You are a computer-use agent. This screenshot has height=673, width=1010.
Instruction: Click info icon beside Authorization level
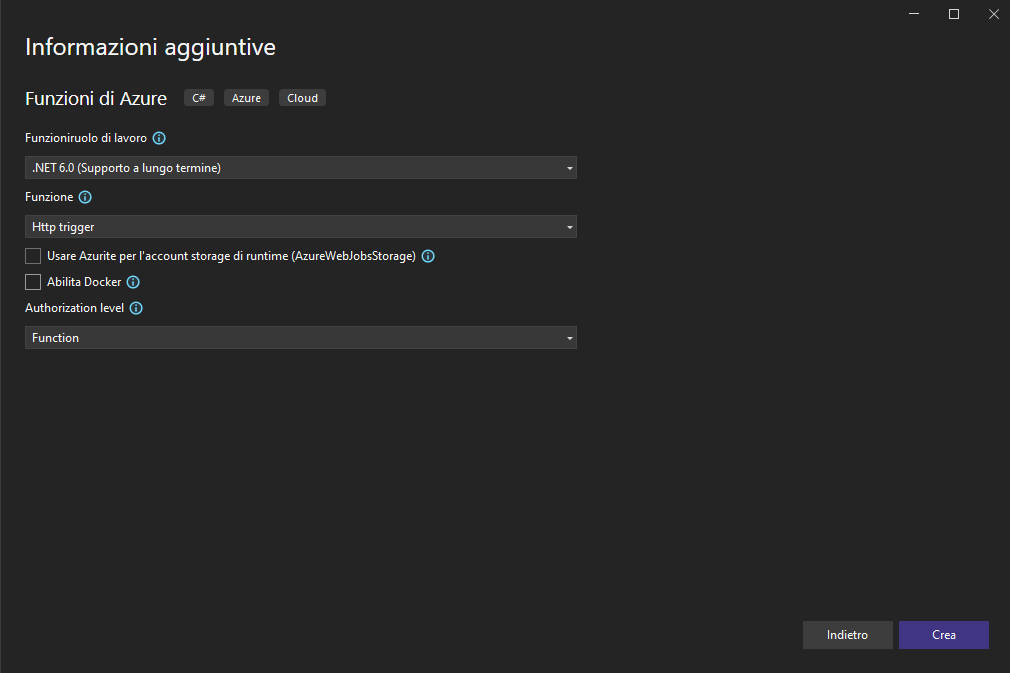click(x=137, y=308)
